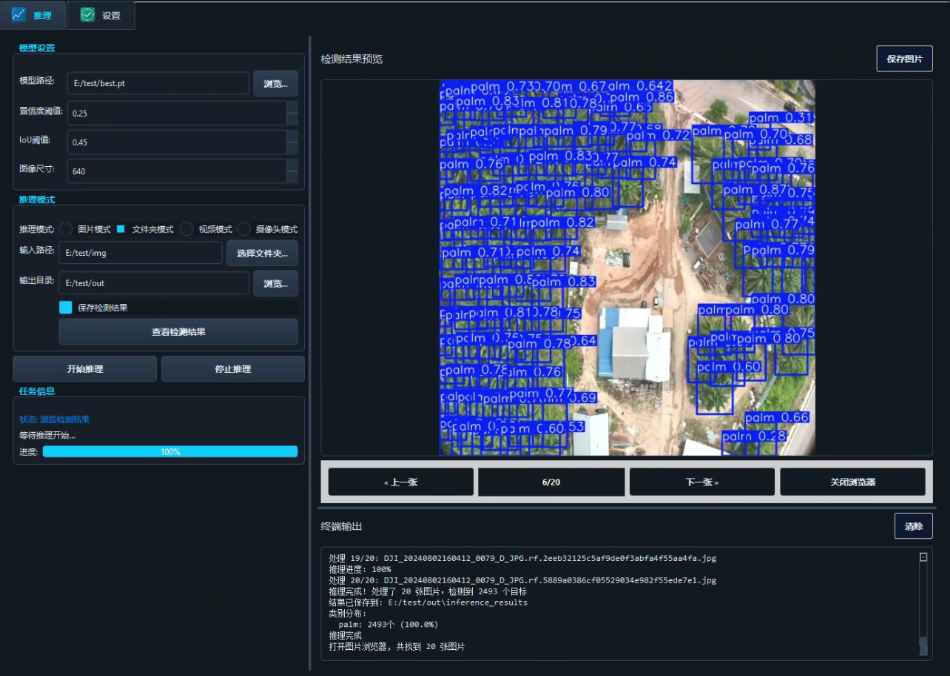Screen dimensions: 950x676
Task: Toggle the 保存检测结果 checkbox
Action: [65, 307]
